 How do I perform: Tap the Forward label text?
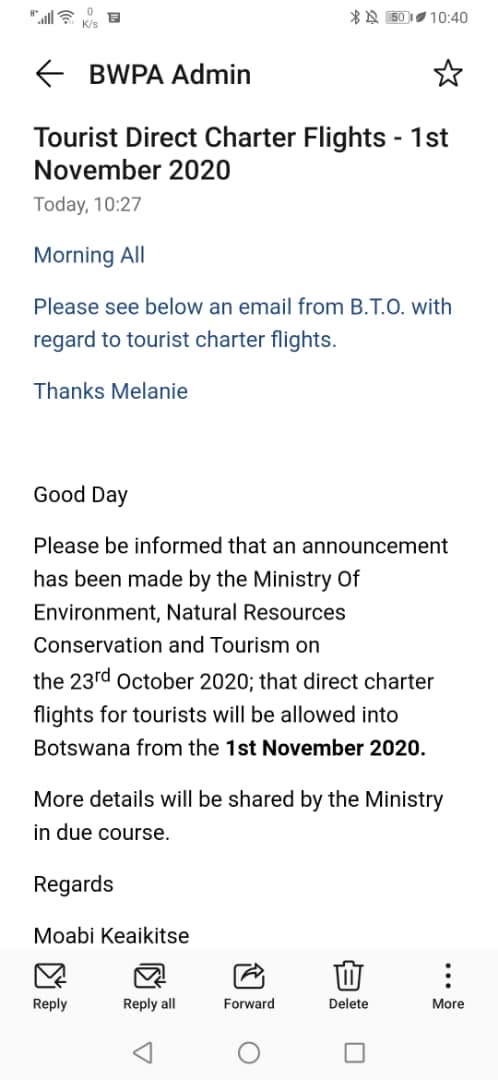click(249, 1004)
